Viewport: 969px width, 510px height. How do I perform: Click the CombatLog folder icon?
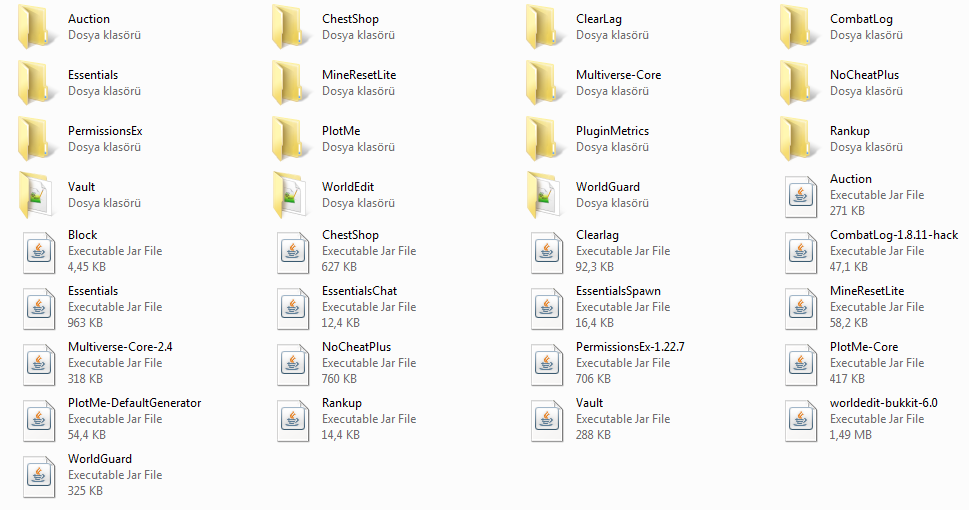[x=797, y=27]
